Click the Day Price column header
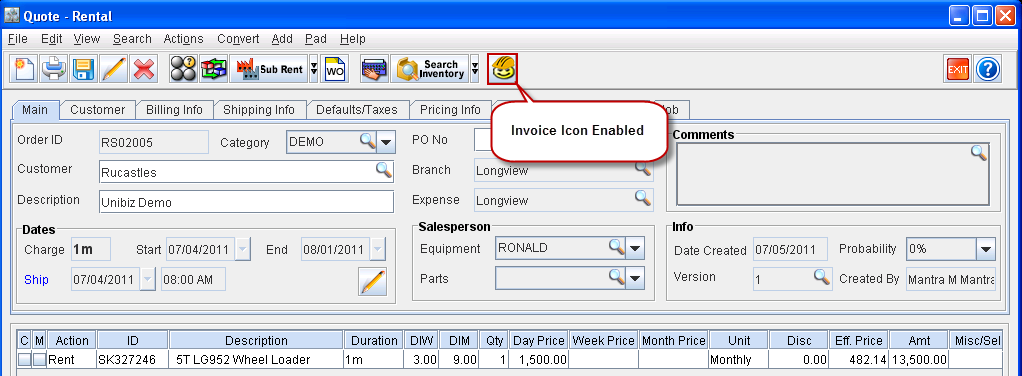This screenshot has width=1022, height=376. pyautogui.click(x=540, y=340)
